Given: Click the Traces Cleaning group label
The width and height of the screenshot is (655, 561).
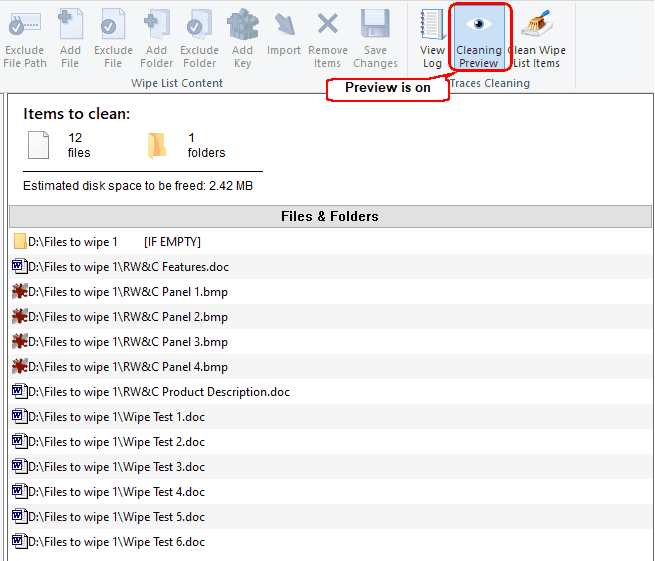Looking at the screenshot, I should (x=490, y=83).
